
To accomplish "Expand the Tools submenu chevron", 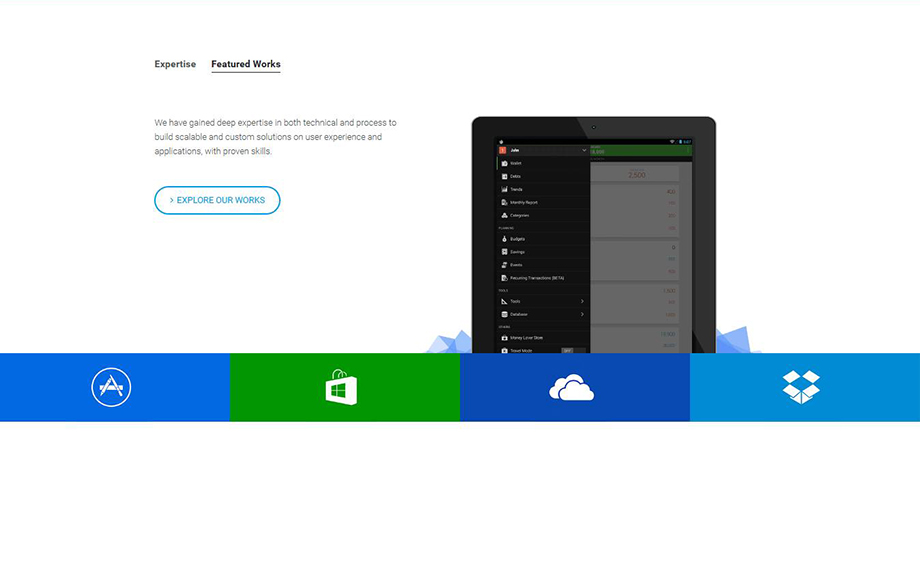I will 582,301.
